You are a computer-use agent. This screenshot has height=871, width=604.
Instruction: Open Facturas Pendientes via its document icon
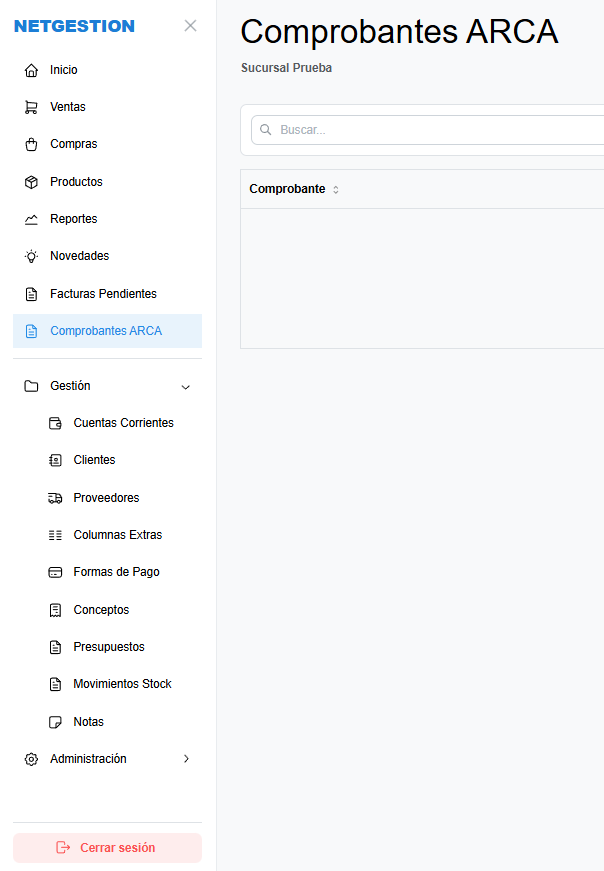[30, 293]
